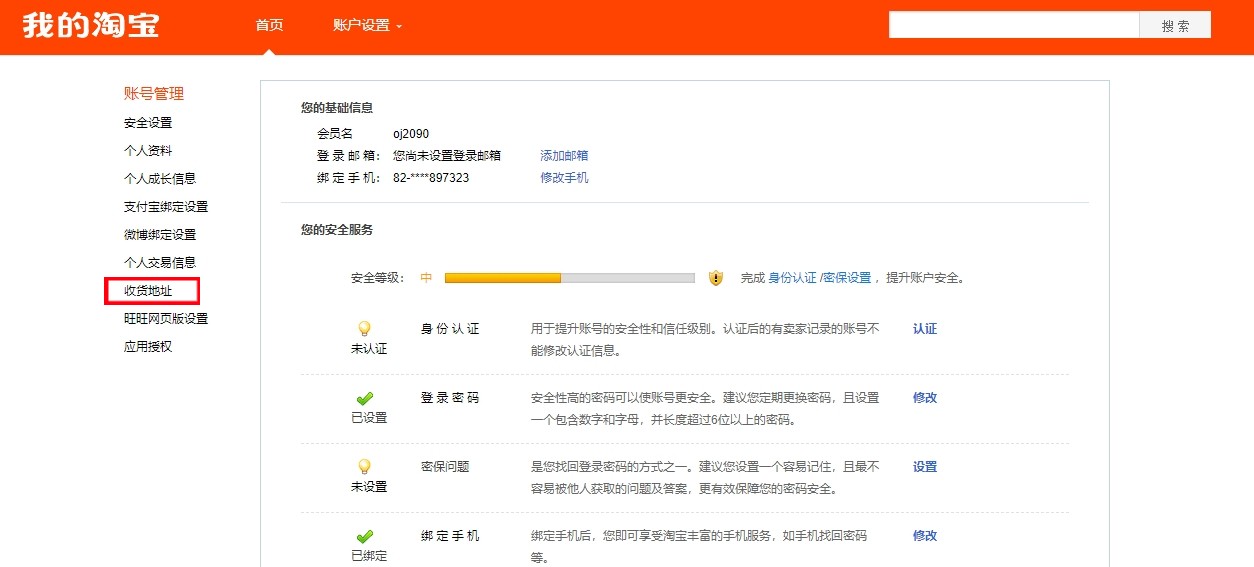Click the 搜索 button
This screenshot has height=567, width=1254.
(1176, 25)
